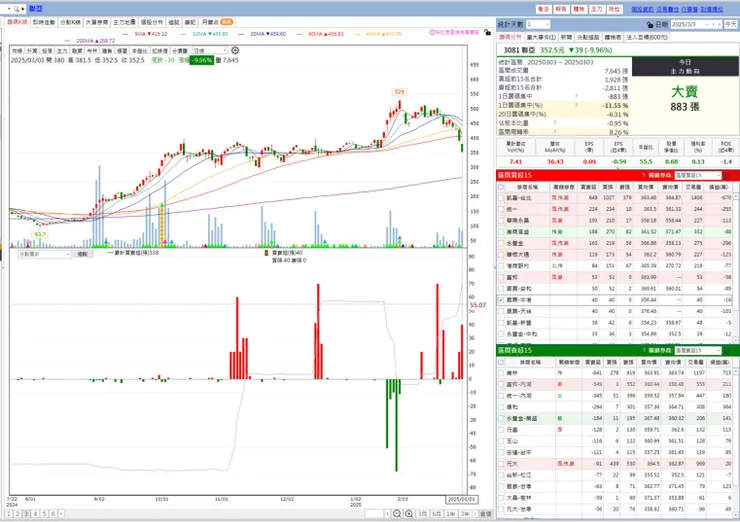
Task: Check the 元大 row in sell table
Action: pyautogui.click(x=501, y=464)
